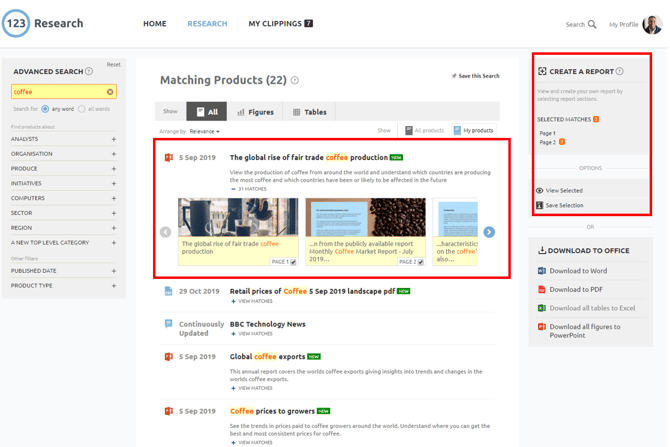Image resolution: width=670 pixels, height=447 pixels.
Task: Switch to the Figures tab
Action: coord(255,112)
